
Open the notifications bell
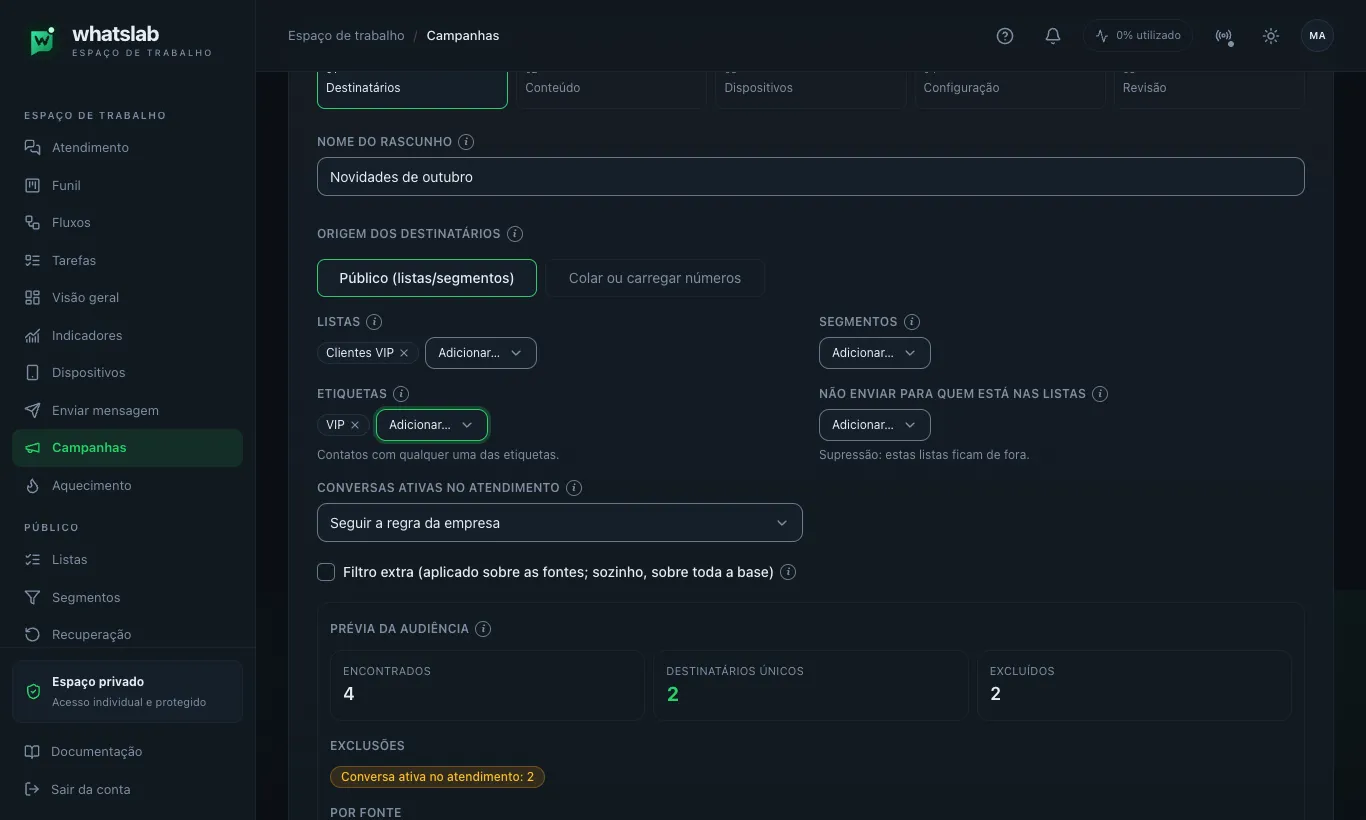tap(1053, 36)
